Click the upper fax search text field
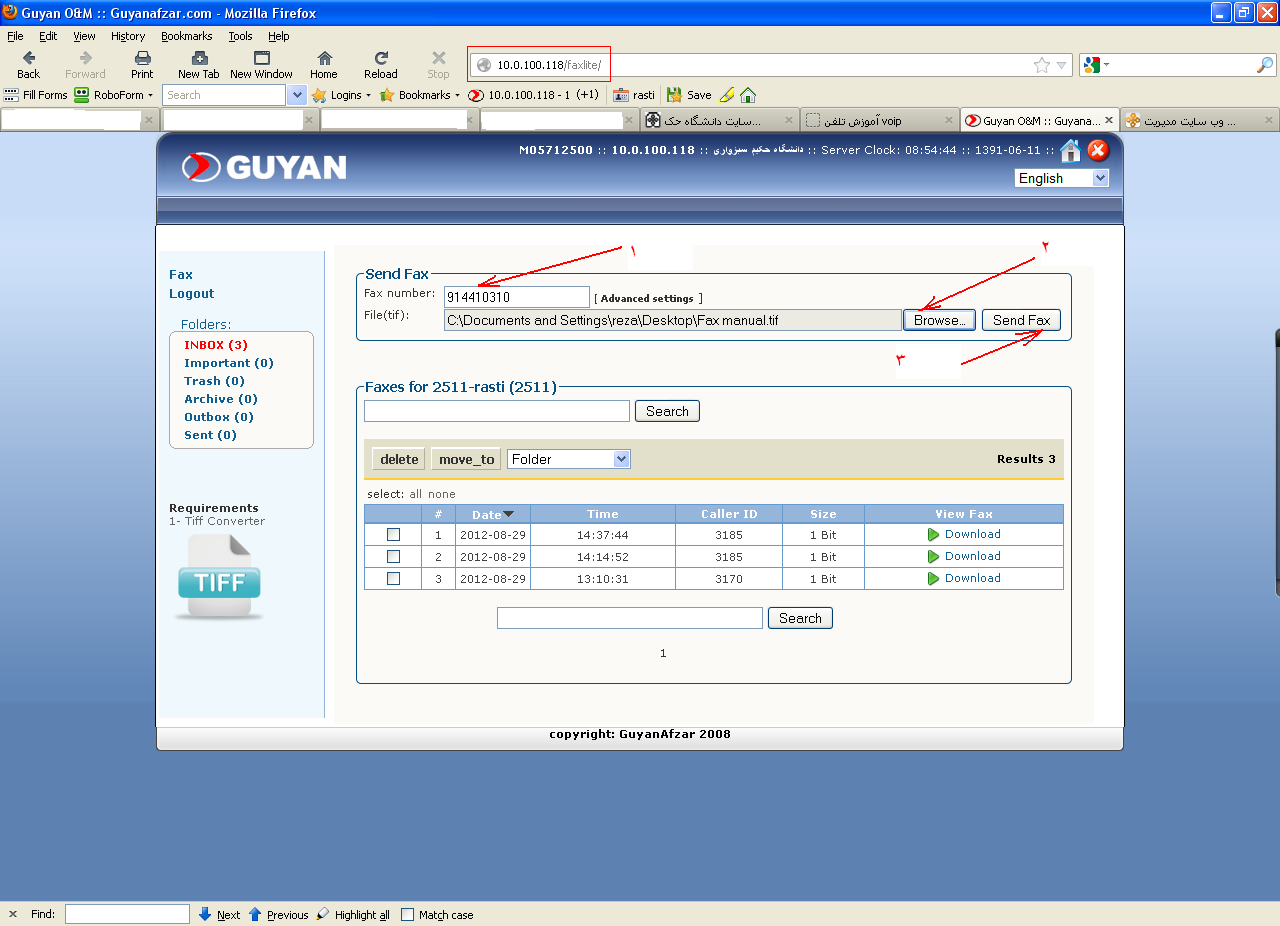 (497, 411)
